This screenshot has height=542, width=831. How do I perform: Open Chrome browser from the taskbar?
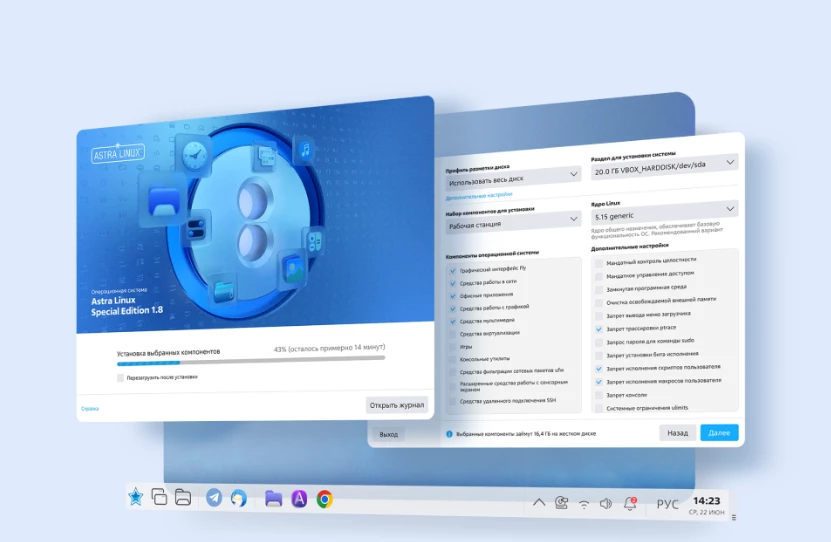[325, 498]
